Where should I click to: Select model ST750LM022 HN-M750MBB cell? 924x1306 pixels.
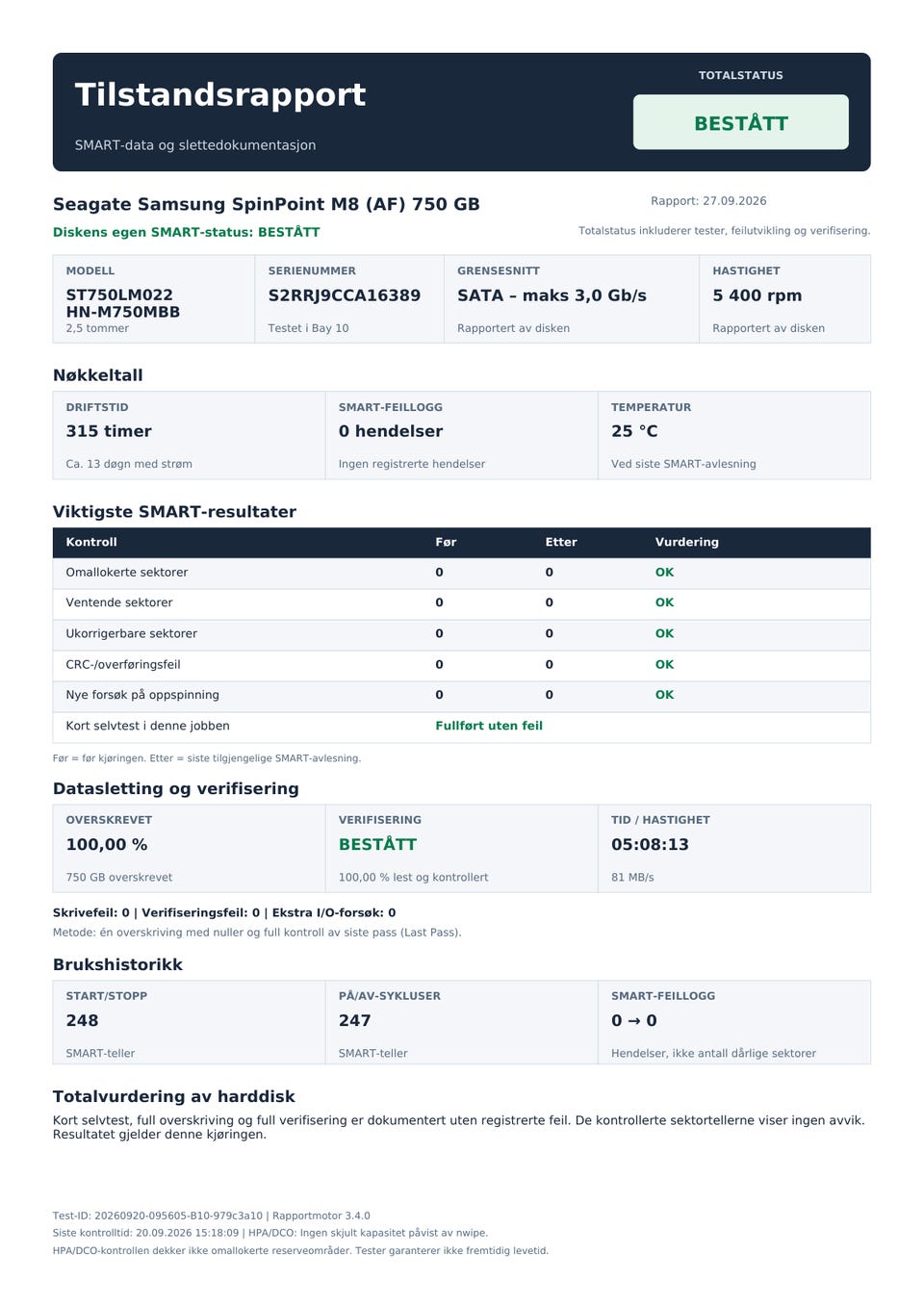[x=154, y=299]
